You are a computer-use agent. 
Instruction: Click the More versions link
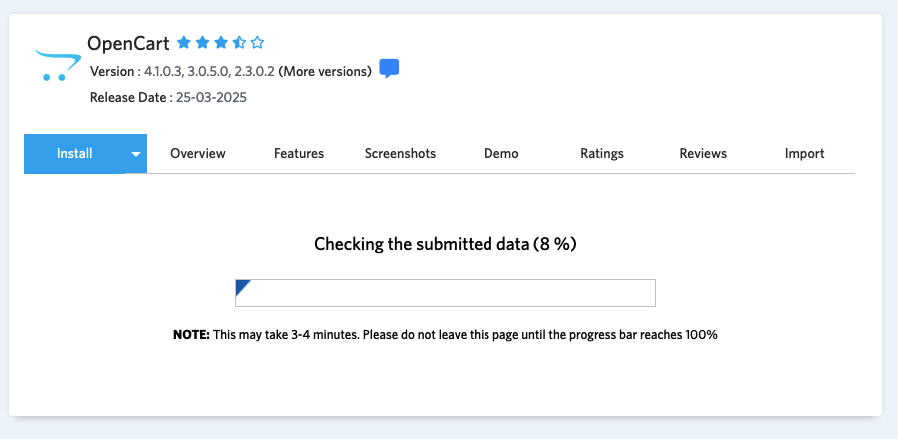coord(325,72)
